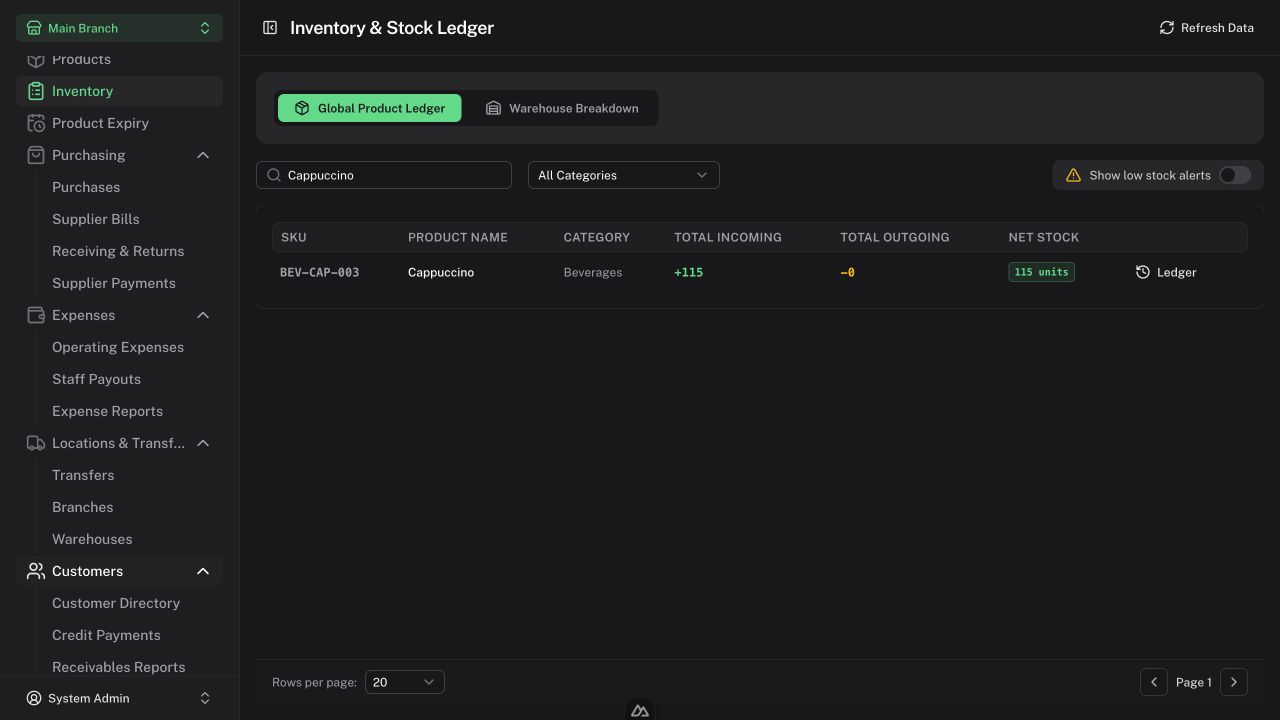Click the Warehouse Breakdown warehouse icon
The width and height of the screenshot is (1280, 720).
point(493,108)
